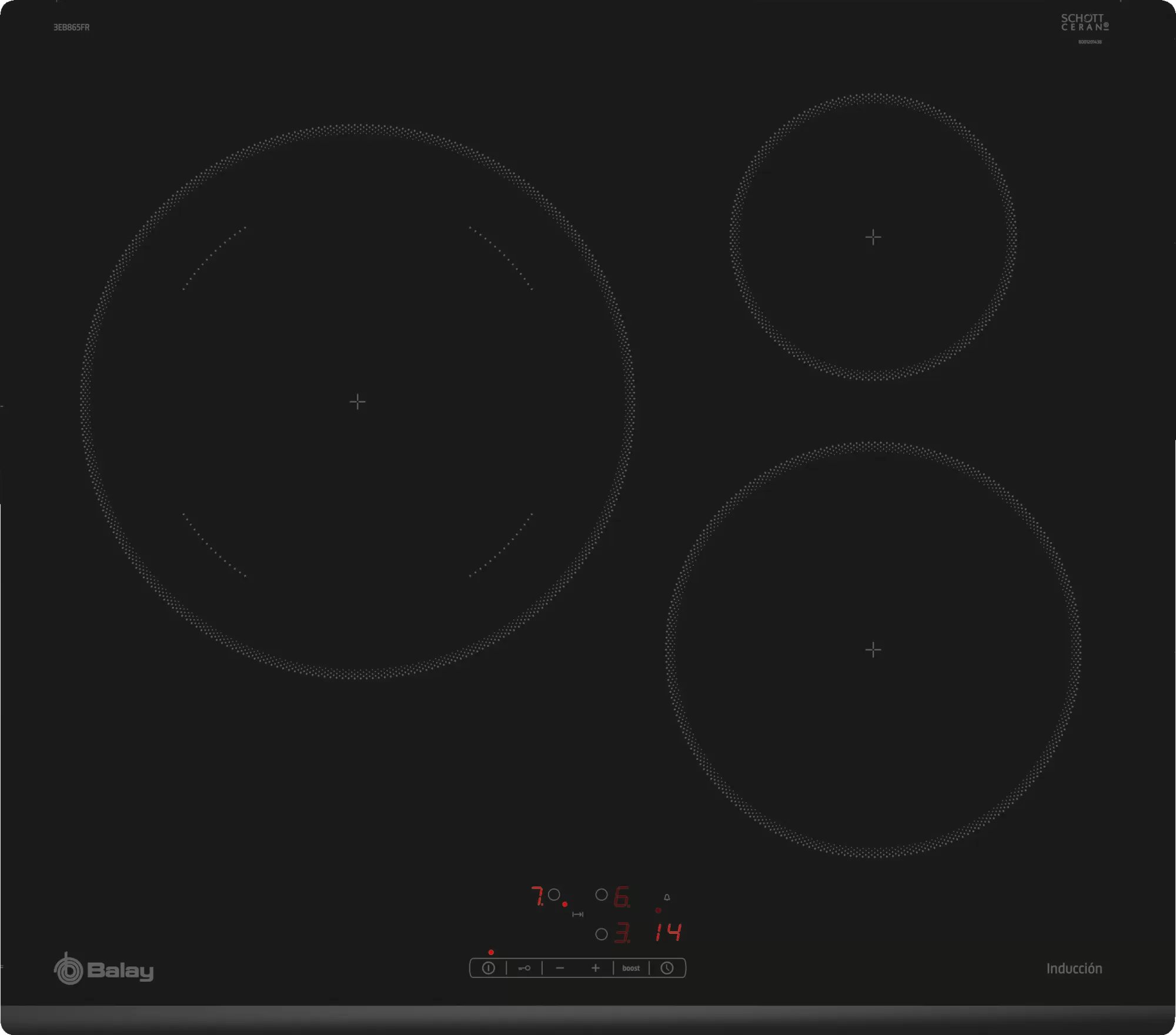Click center cross of lower-right zone
This screenshot has height=1035, width=1176.
(873, 649)
